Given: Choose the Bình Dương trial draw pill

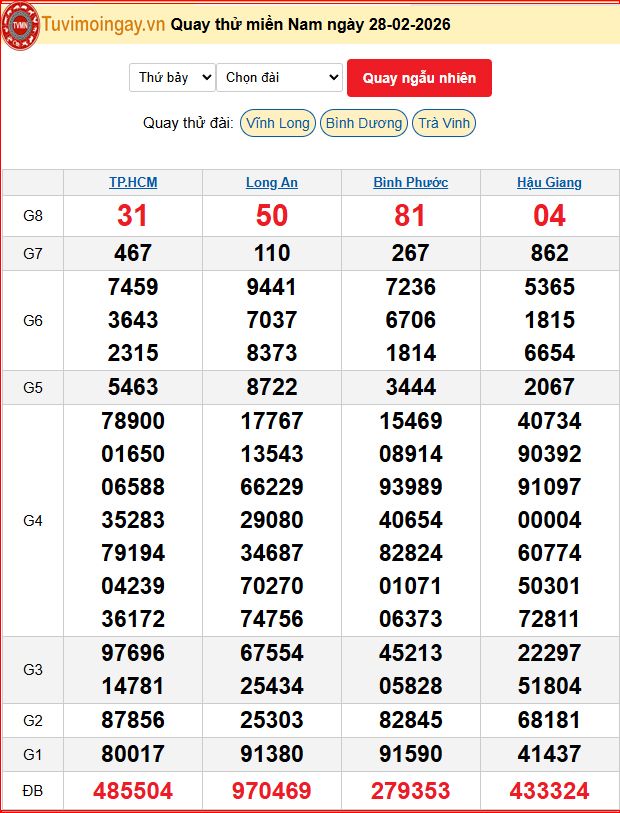Looking at the screenshot, I should (x=364, y=123).
